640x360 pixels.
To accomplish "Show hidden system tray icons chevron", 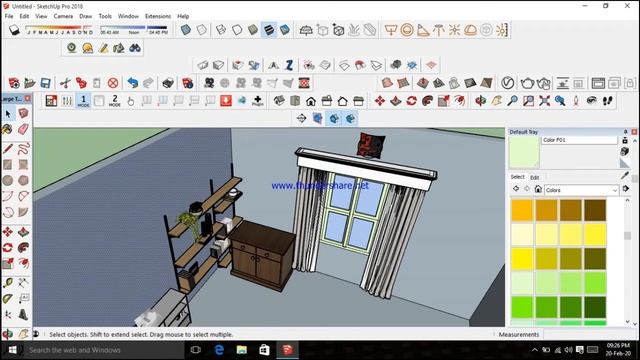I will tap(535, 350).
